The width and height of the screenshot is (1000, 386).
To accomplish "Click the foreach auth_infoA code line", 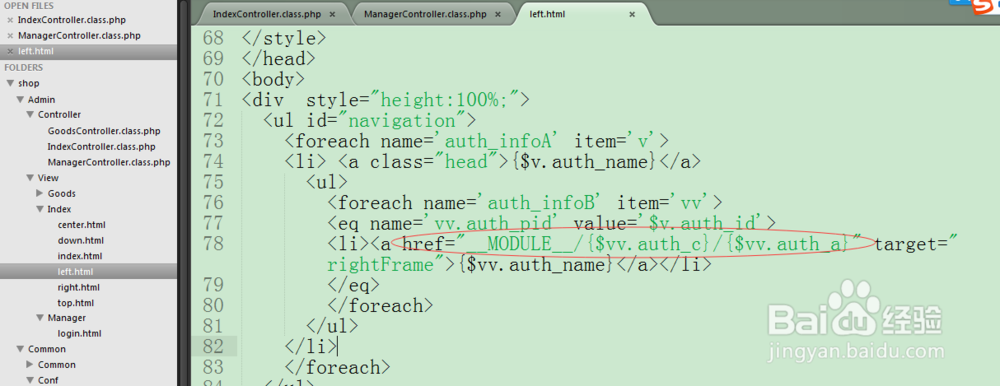I will click(x=476, y=141).
